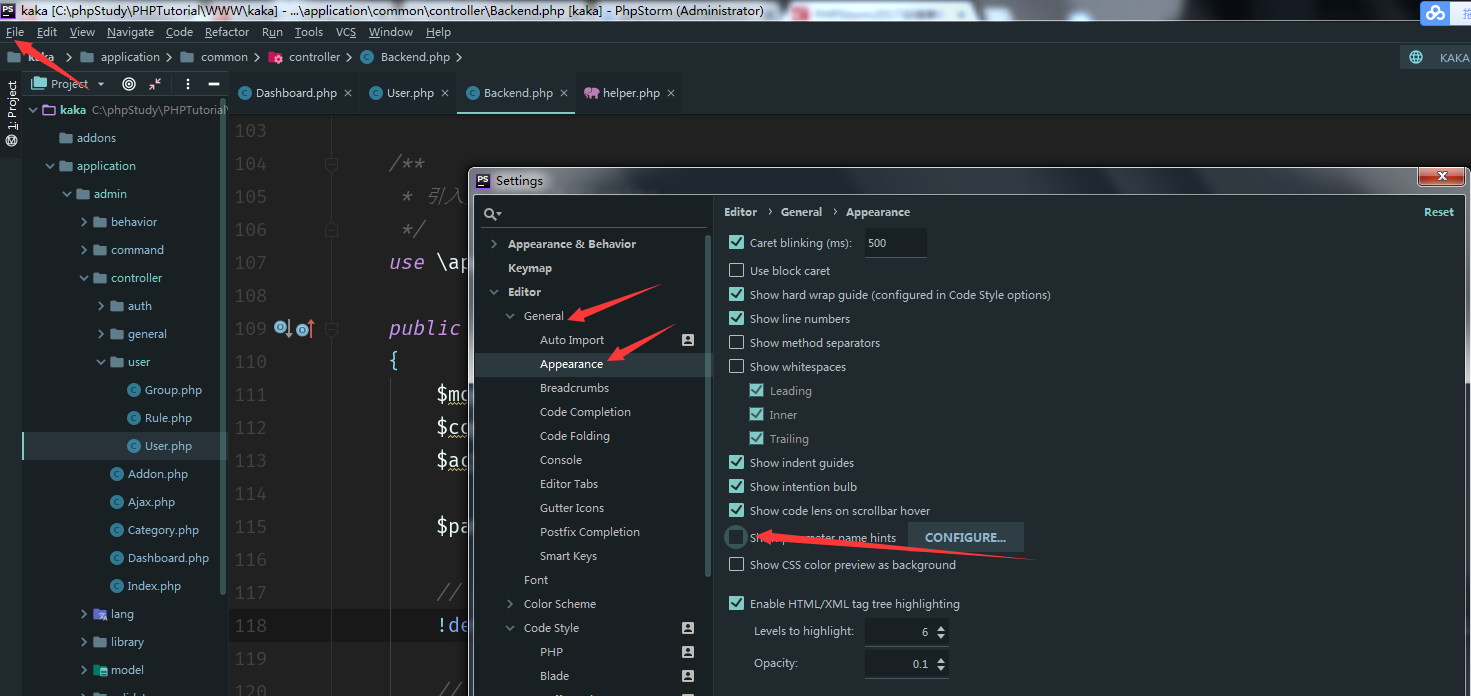This screenshot has width=1471, height=696.
Task: Toggle Enable HTML/XML tag tree highlighting
Action: pyautogui.click(x=737, y=603)
